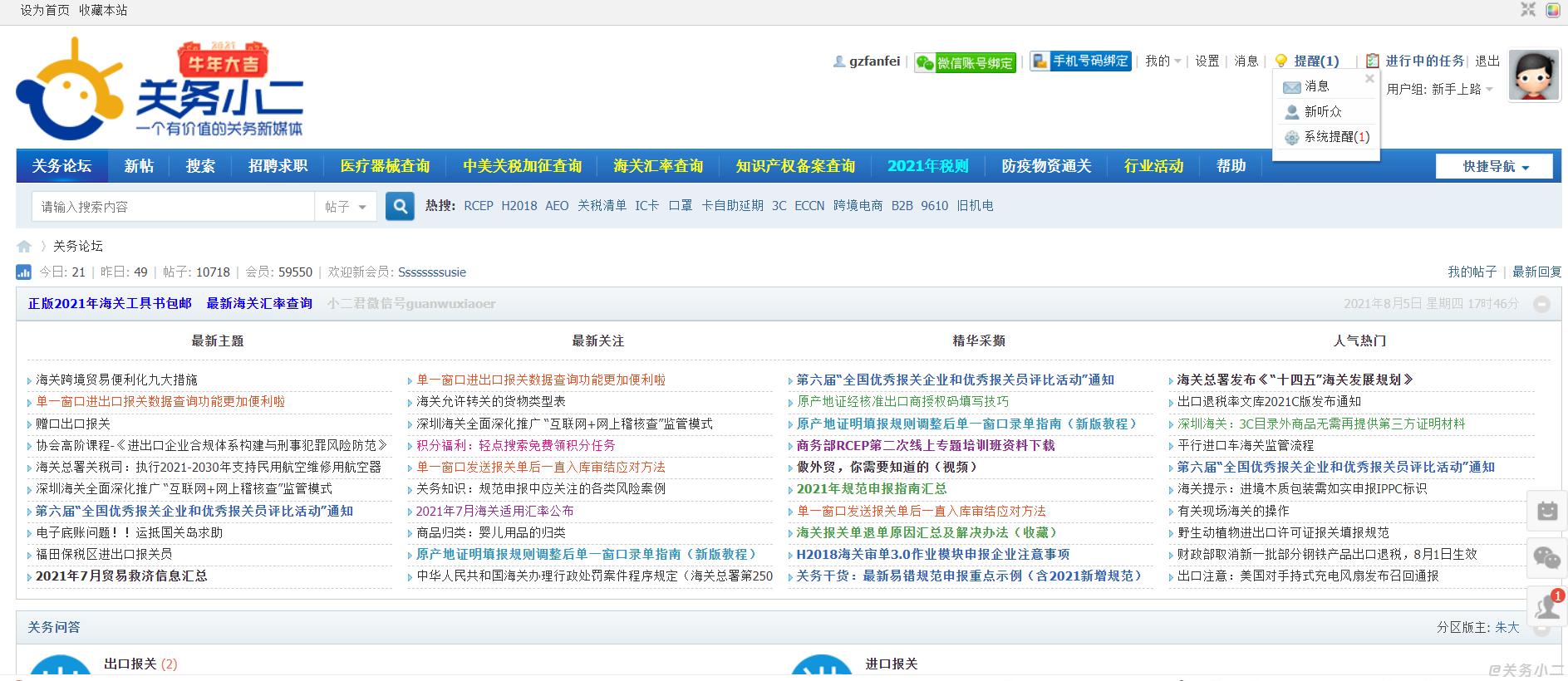The width and height of the screenshot is (1568, 681).
Task: Click the 收藏本站 link
Action: tap(103, 10)
